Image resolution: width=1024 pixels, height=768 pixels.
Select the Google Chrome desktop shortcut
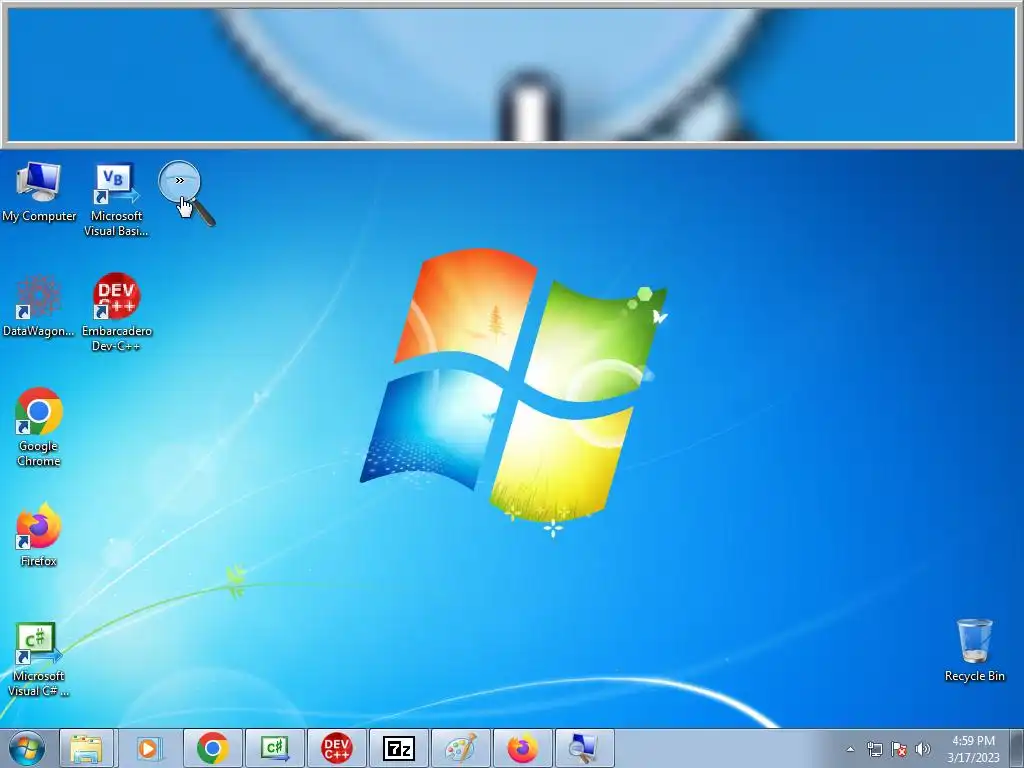click(39, 427)
